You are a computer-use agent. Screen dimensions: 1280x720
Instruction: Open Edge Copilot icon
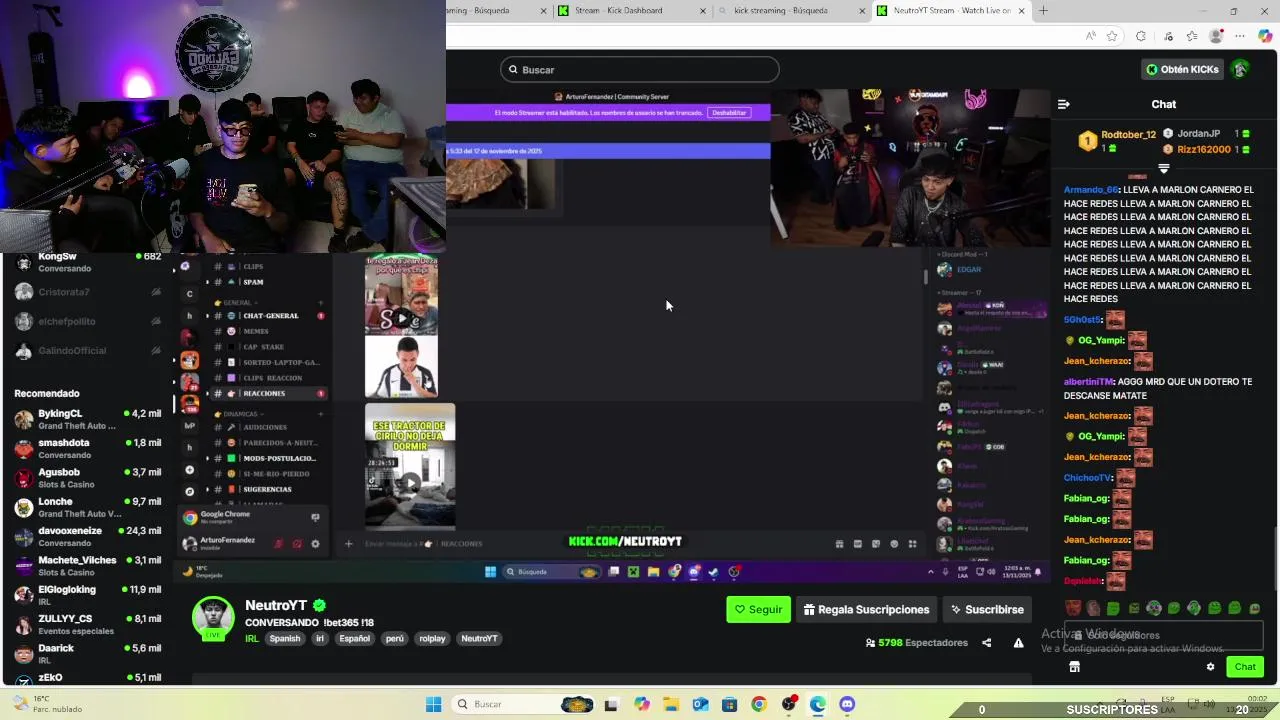pos(1265,36)
